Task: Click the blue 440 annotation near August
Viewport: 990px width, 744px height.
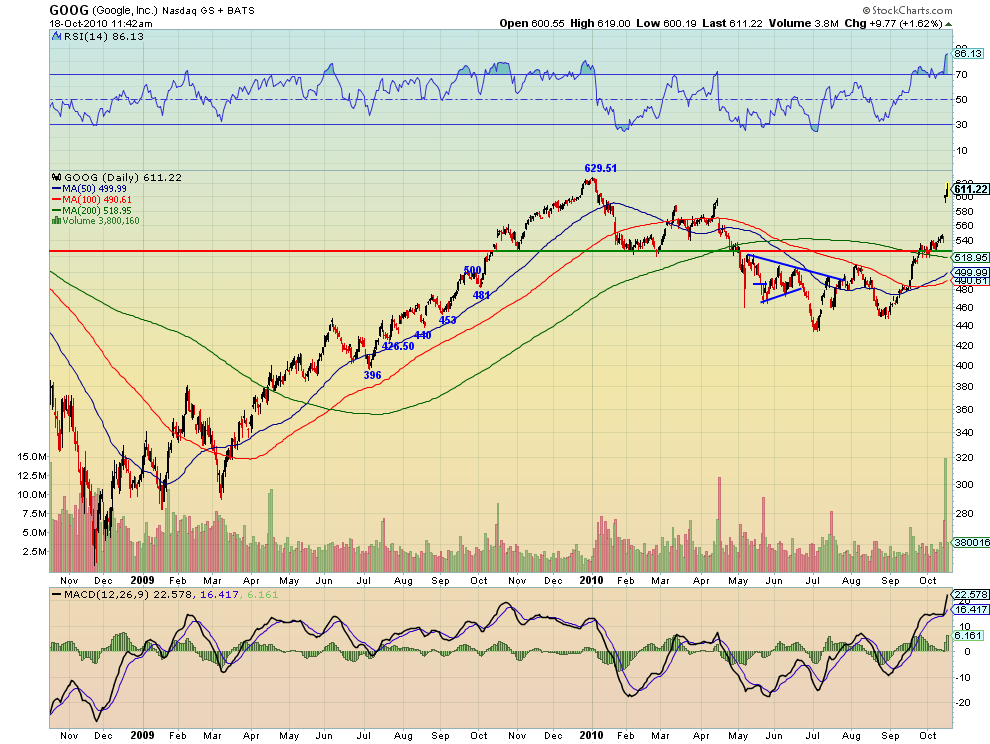Action: (x=422, y=335)
